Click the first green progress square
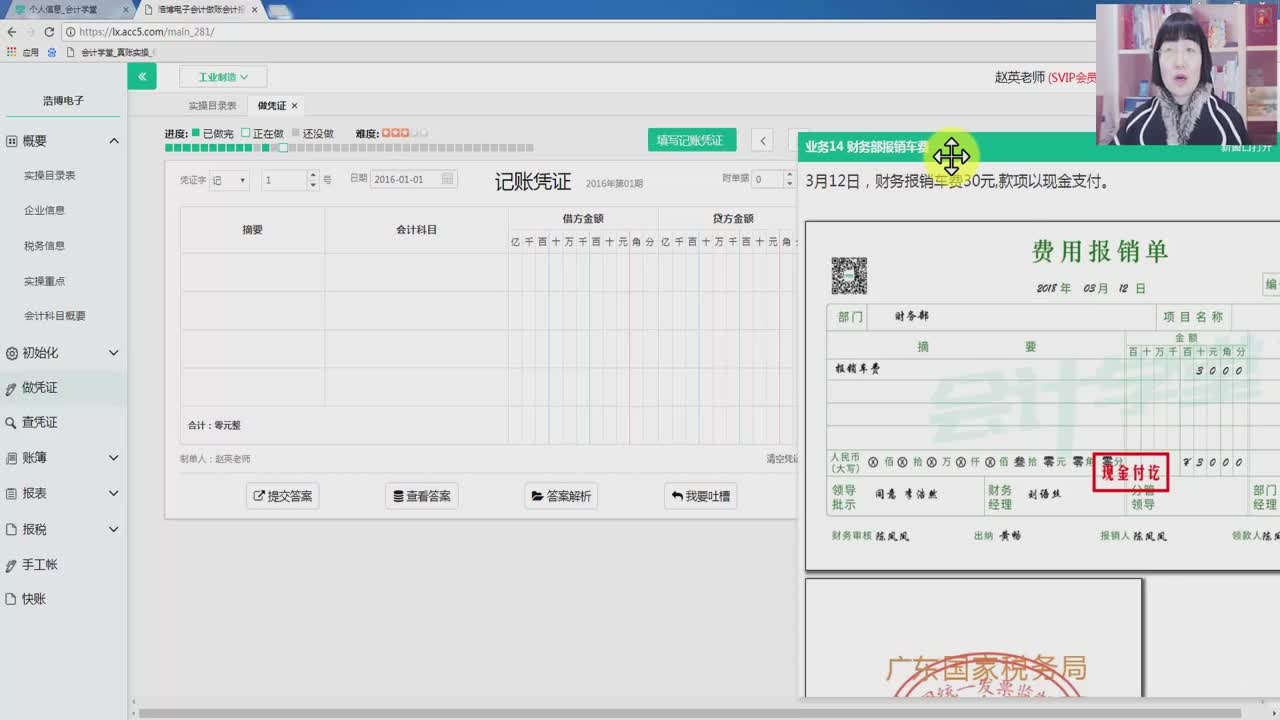This screenshot has height=720, width=1280. pyautogui.click(x=169, y=148)
